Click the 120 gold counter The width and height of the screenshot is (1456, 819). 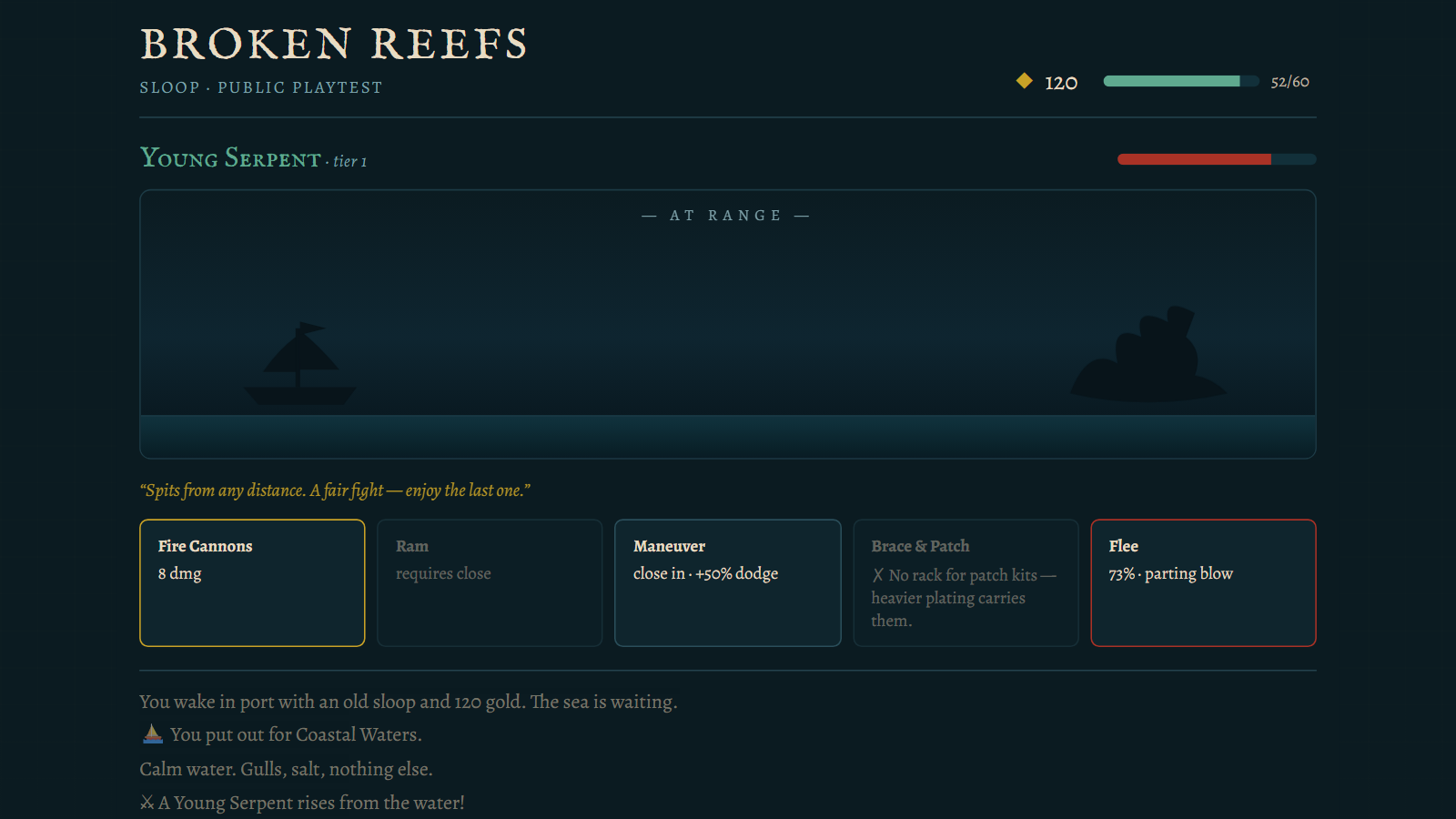(1061, 83)
